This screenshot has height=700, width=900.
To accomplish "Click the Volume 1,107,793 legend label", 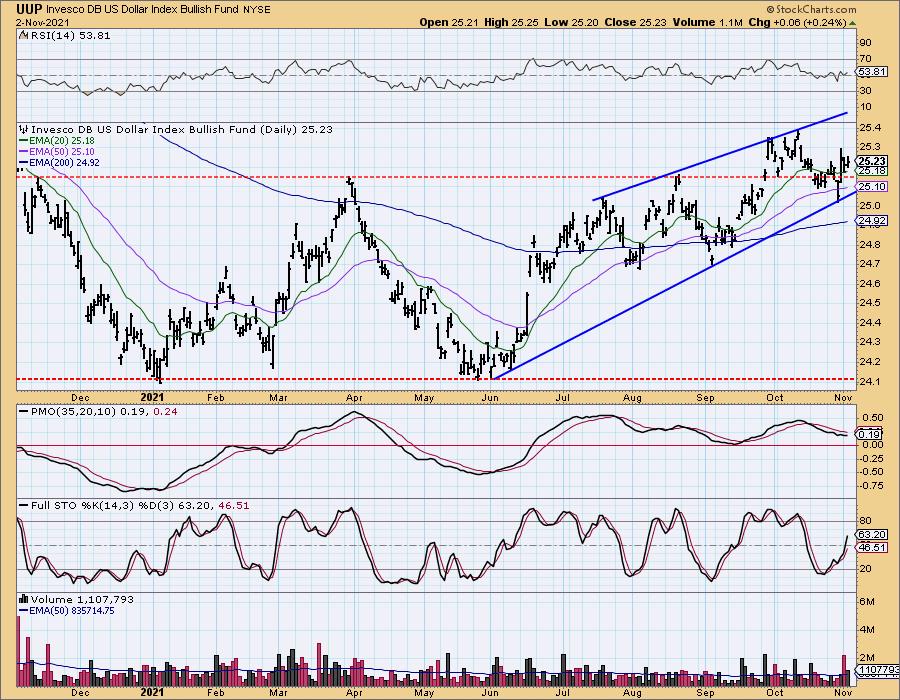I will 82,600.
